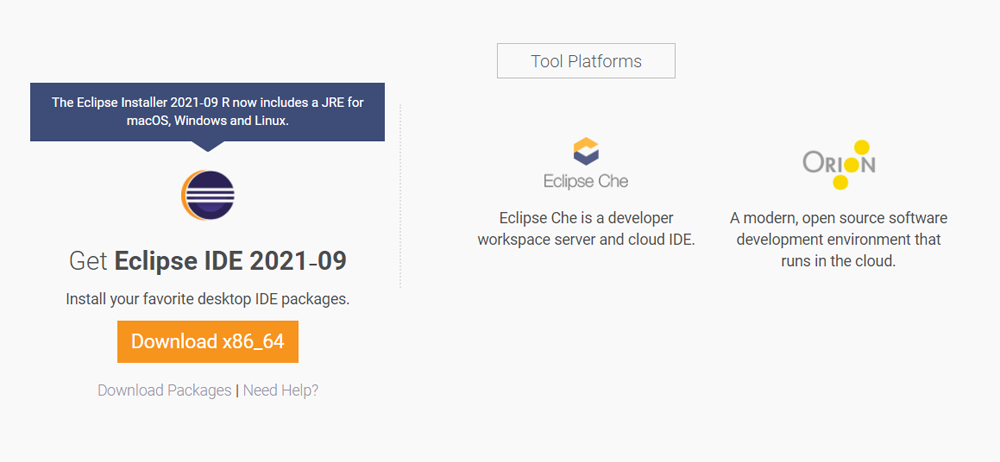Image resolution: width=1000 pixels, height=462 pixels.
Task: Click the Orion cloud development description text
Action: click(x=838, y=239)
